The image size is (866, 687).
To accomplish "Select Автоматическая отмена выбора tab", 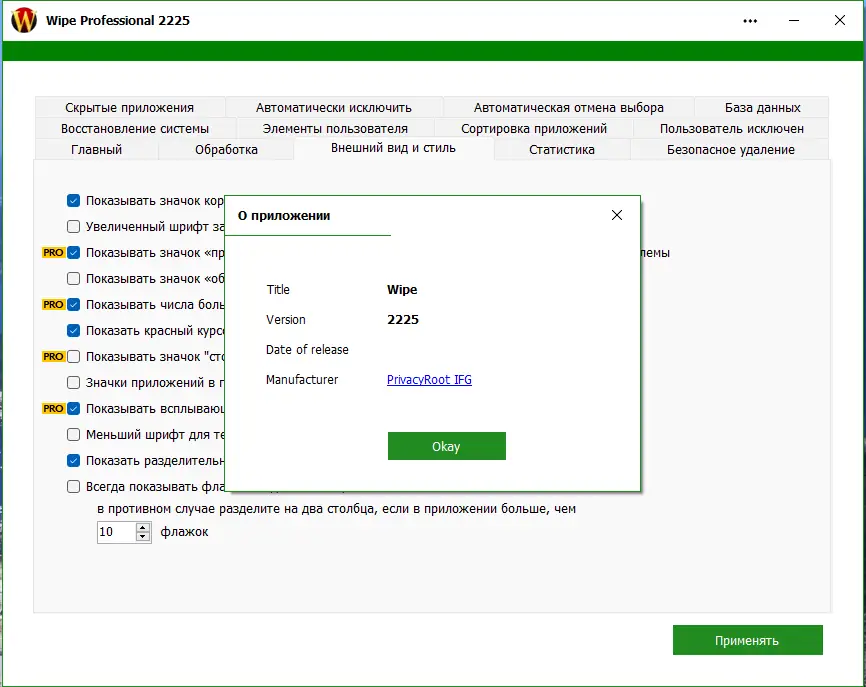I will click(568, 107).
